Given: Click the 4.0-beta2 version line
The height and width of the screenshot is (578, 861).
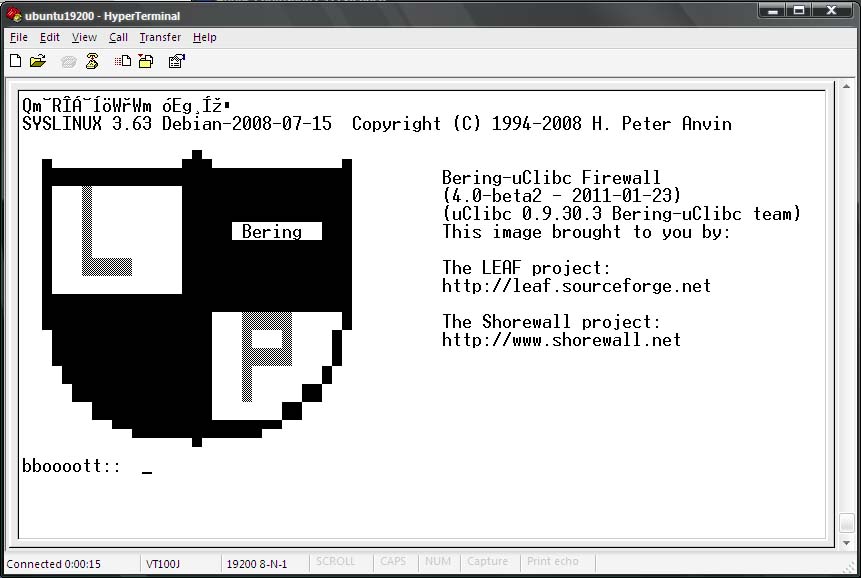Looking at the screenshot, I should click(x=562, y=195).
